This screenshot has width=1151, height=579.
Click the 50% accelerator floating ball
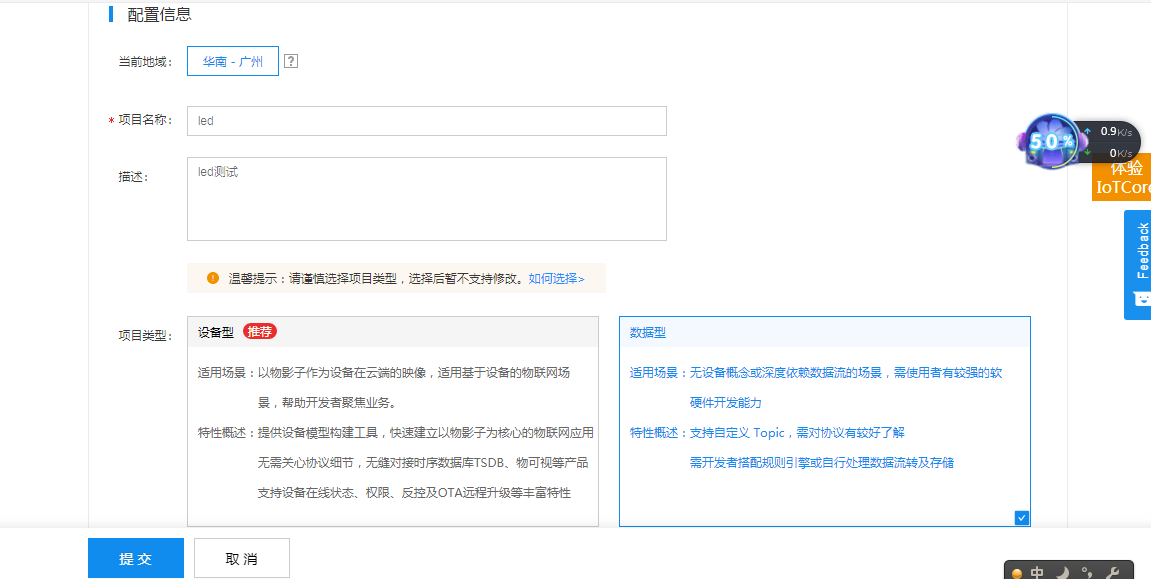pos(1052,143)
